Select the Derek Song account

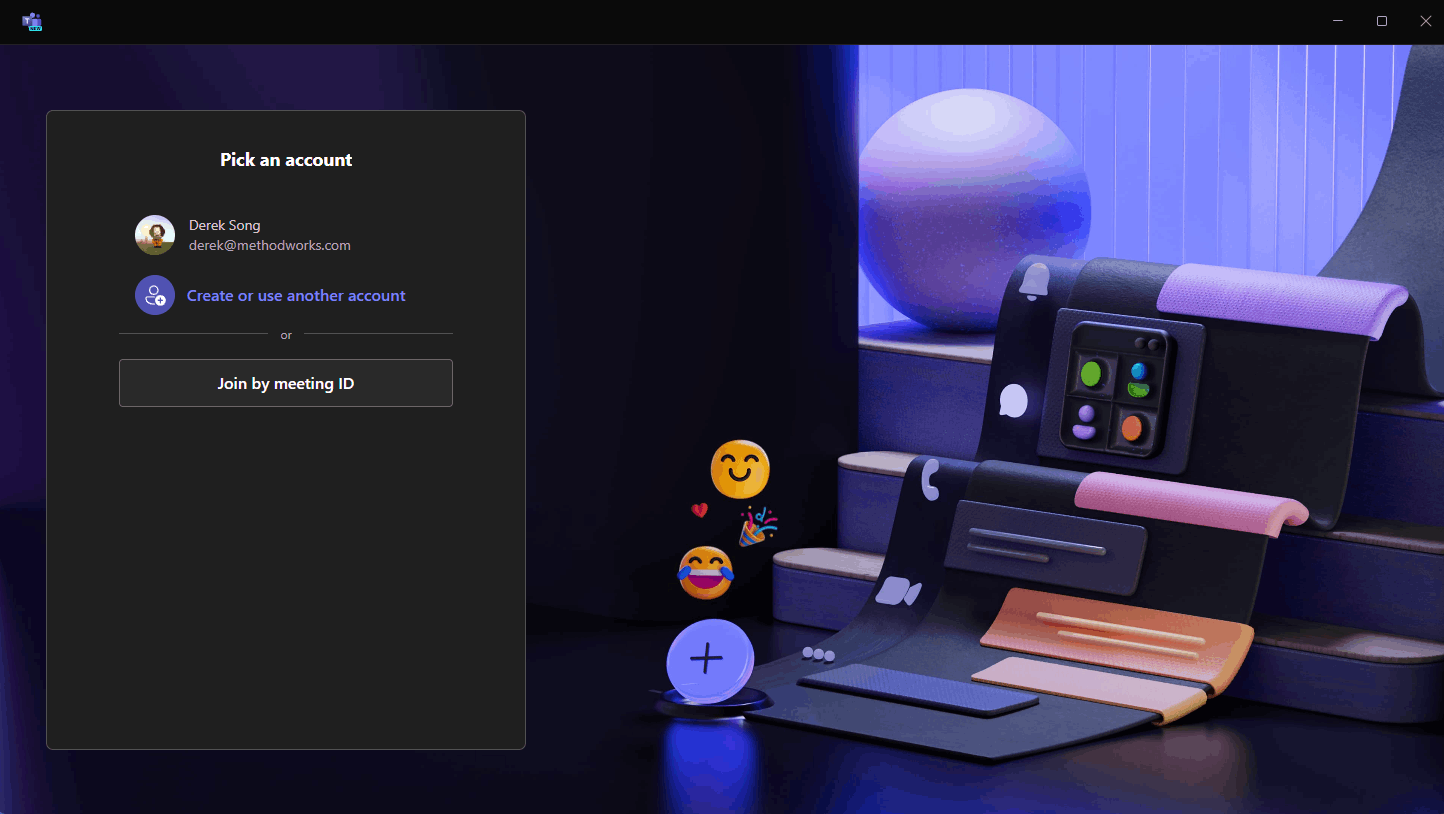pyautogui.click(x=286, y=235)
